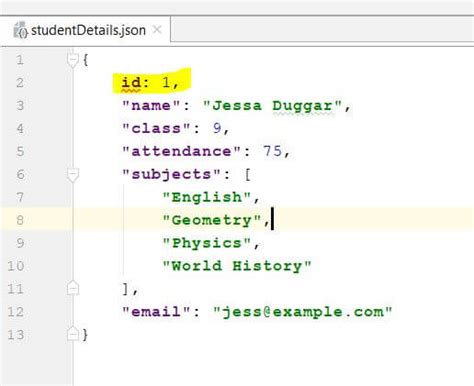
Task: Click the closing brace on line 13
Action: [x=85, y=334]
